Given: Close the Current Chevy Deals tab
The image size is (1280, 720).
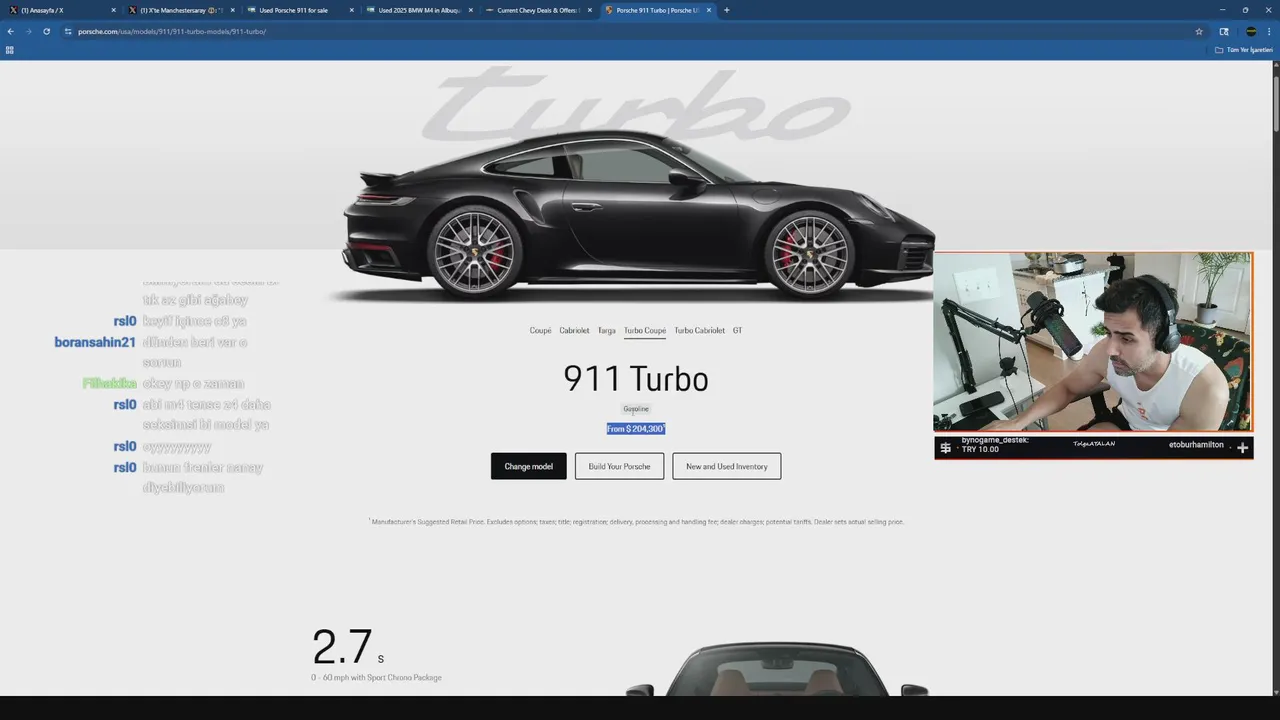Looking at the screenshot, I should point(589,10).
